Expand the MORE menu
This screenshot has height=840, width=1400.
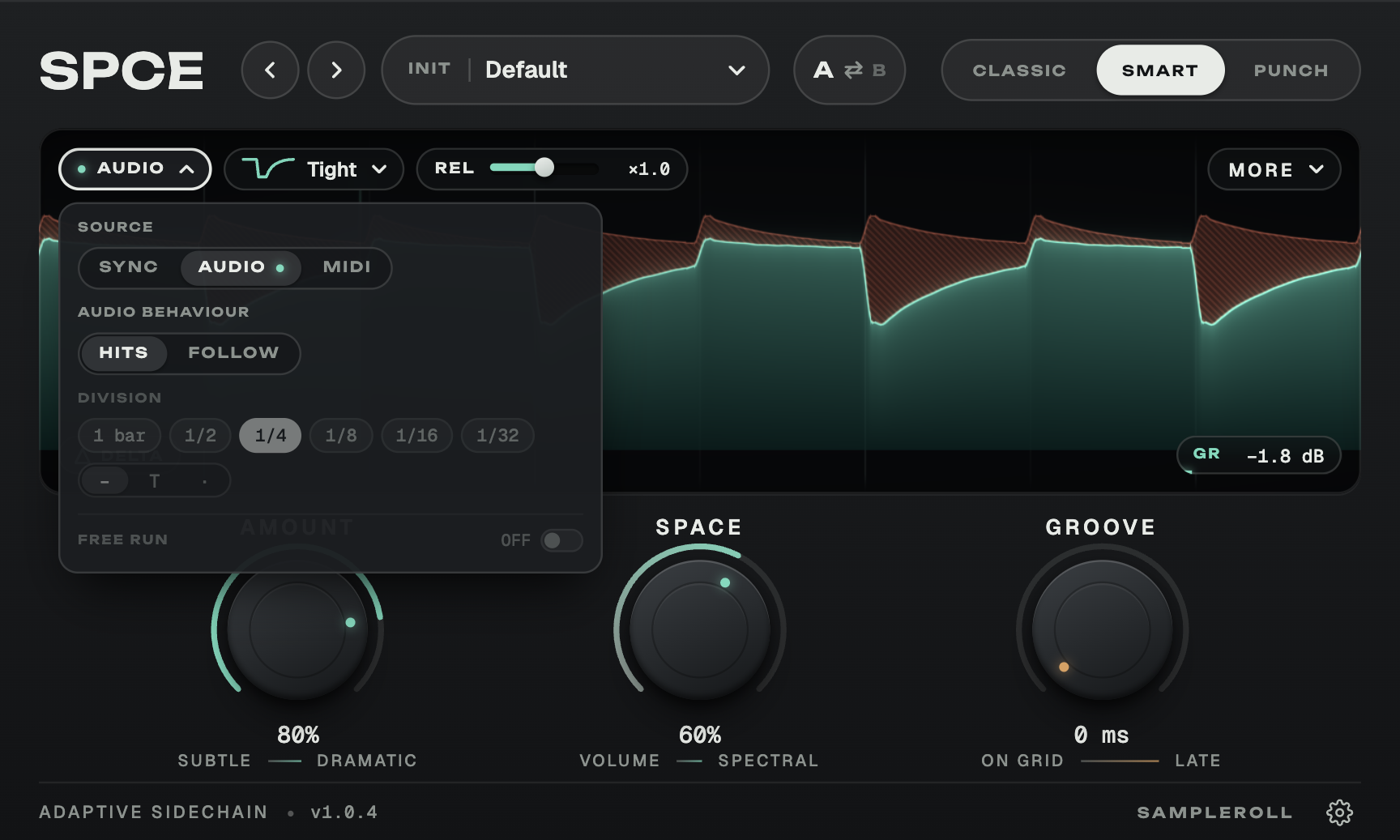1274,169
